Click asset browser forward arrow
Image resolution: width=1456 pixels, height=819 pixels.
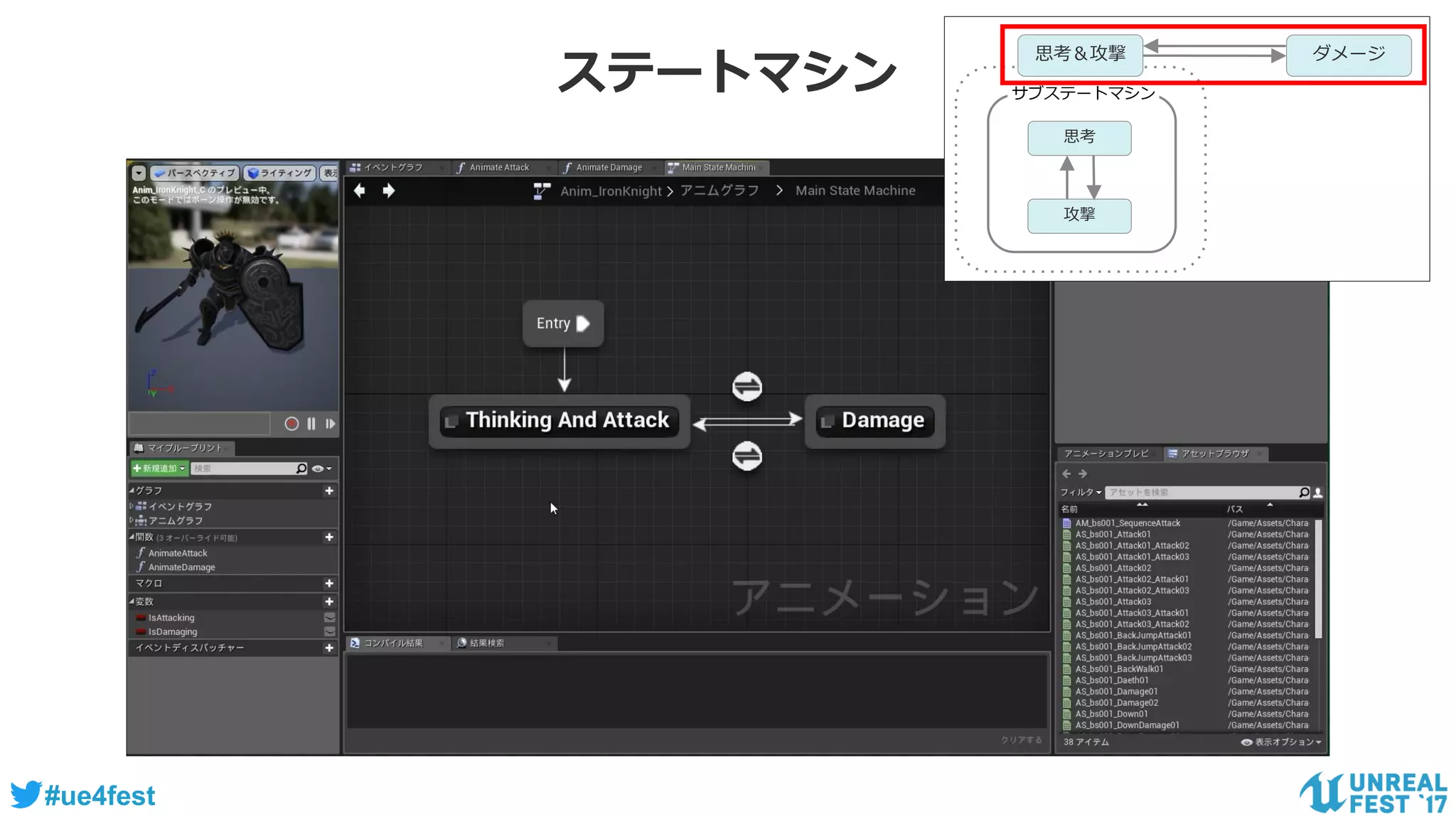pos(1083,473)
